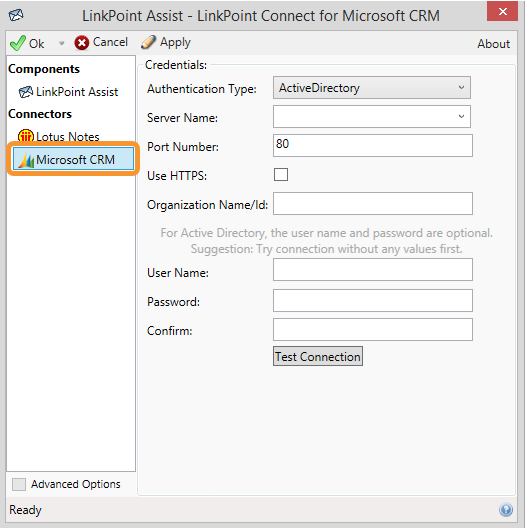Click the envelope icon in title bar
This screenshot has height=528, width=525.
[x=16, y=15]
